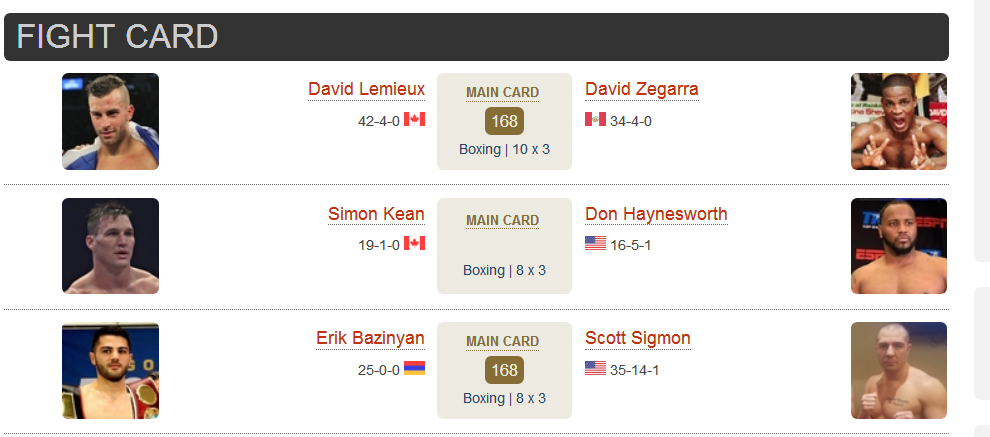Open David Lemieux fighter profile link

coord(366,89)
